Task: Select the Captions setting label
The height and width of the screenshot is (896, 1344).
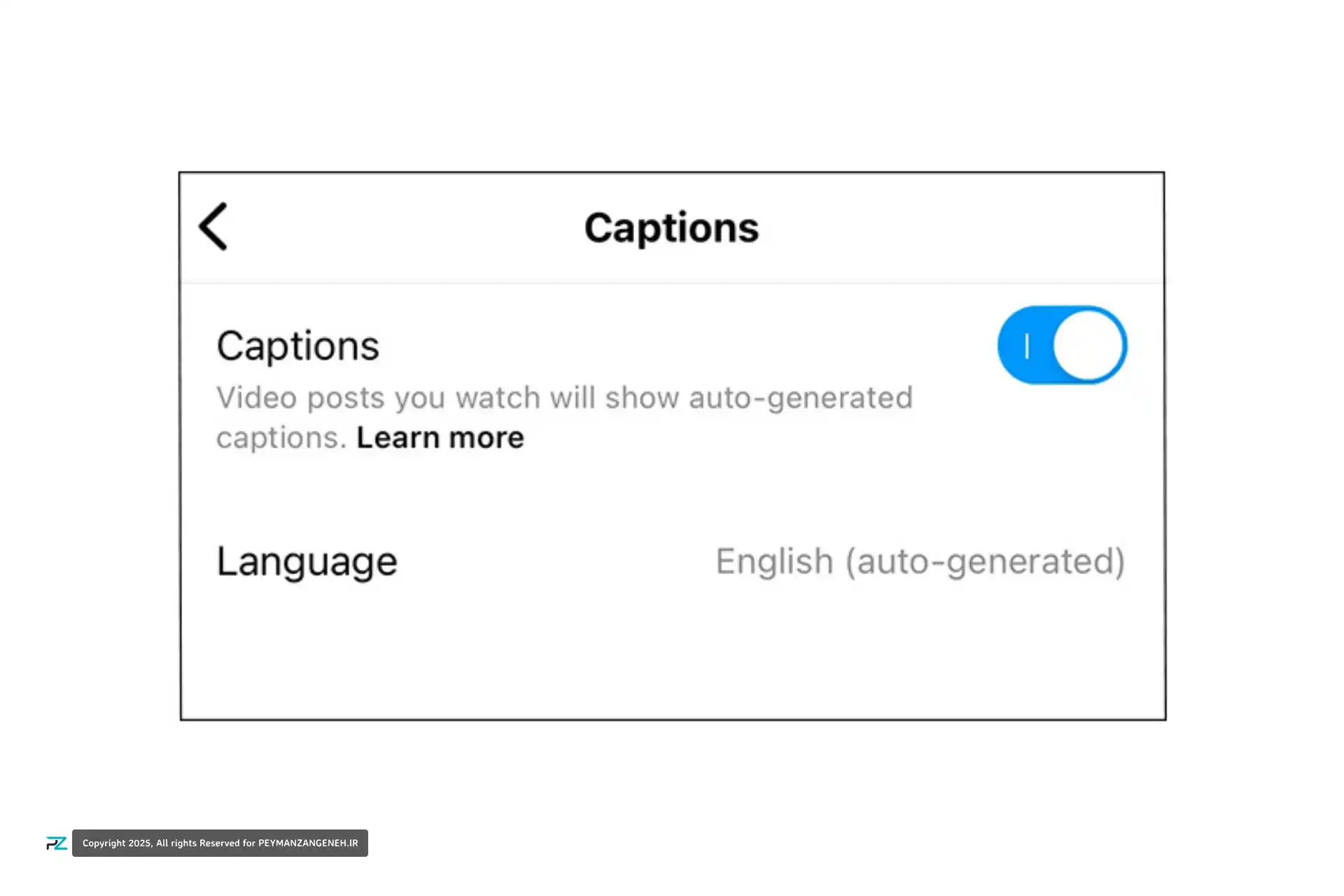Action: [297, 346]
